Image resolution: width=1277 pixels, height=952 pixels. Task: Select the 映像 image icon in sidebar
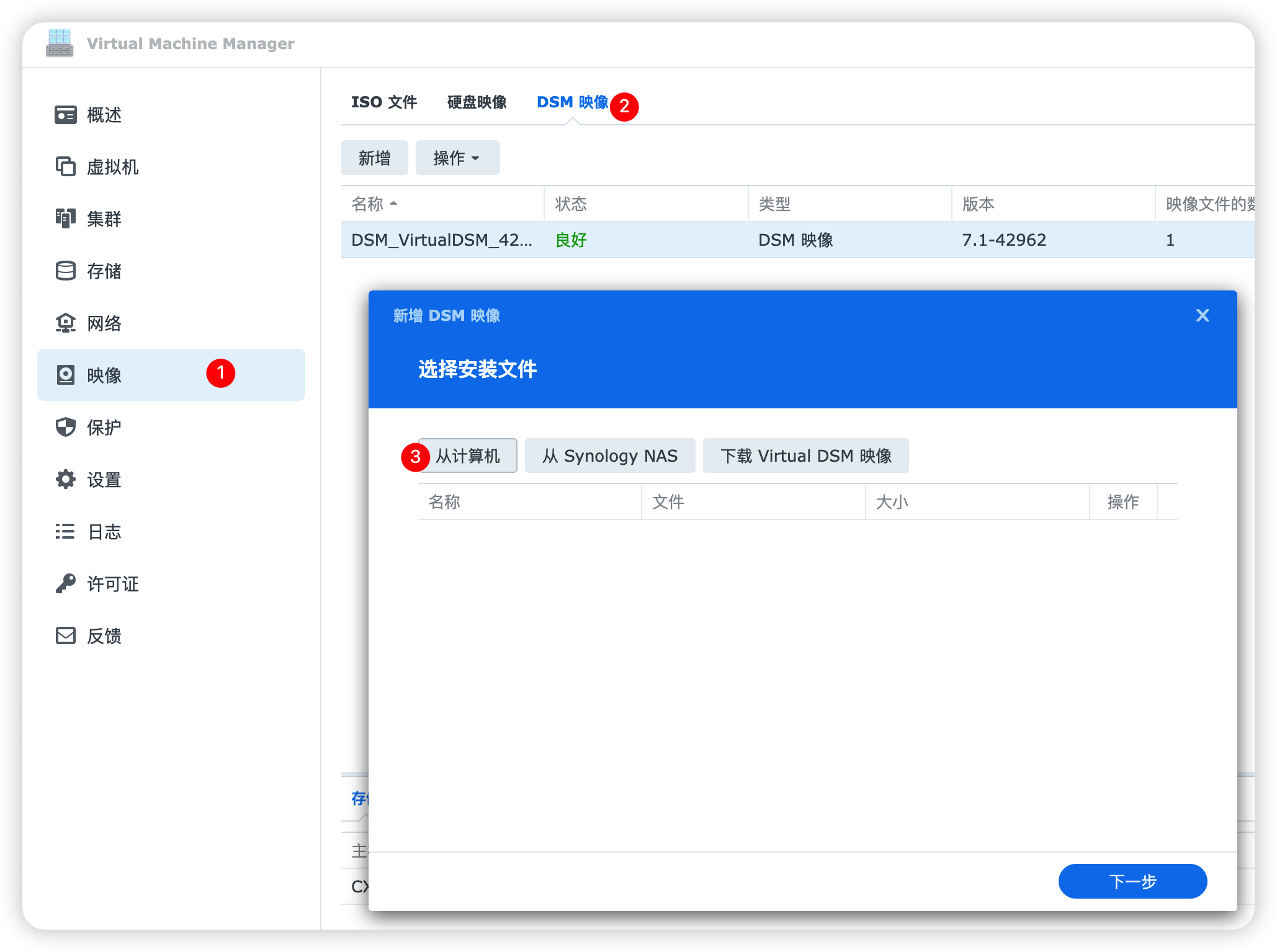65,375
